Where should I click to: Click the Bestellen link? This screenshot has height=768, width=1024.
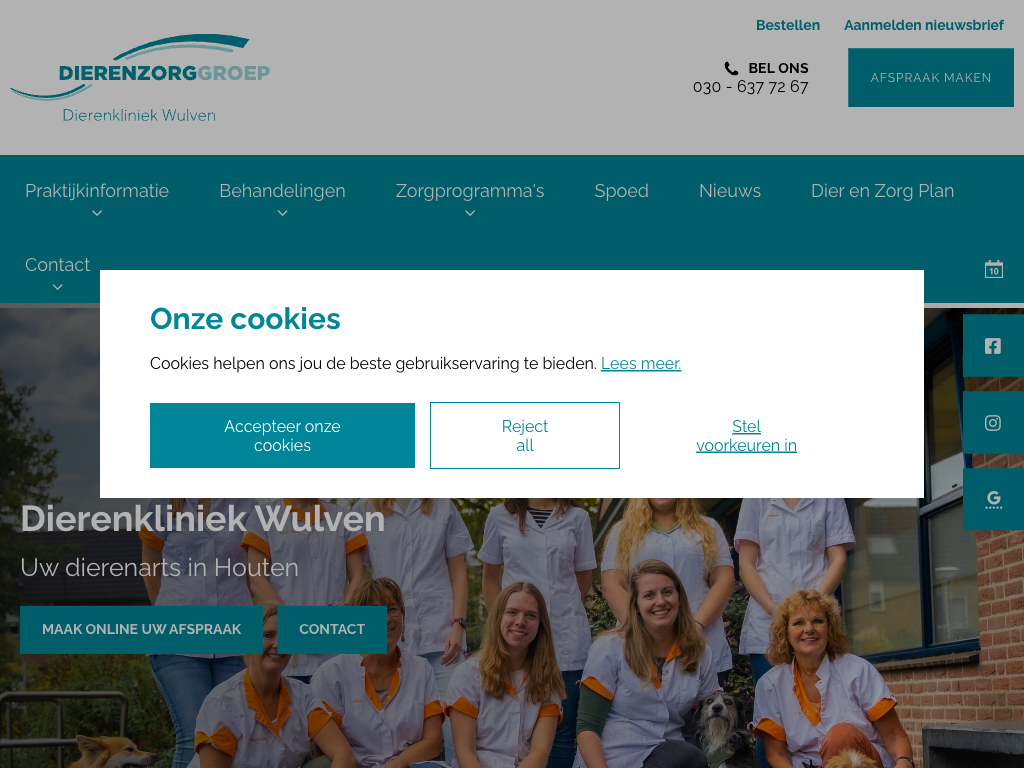click(x=788, y=25)
